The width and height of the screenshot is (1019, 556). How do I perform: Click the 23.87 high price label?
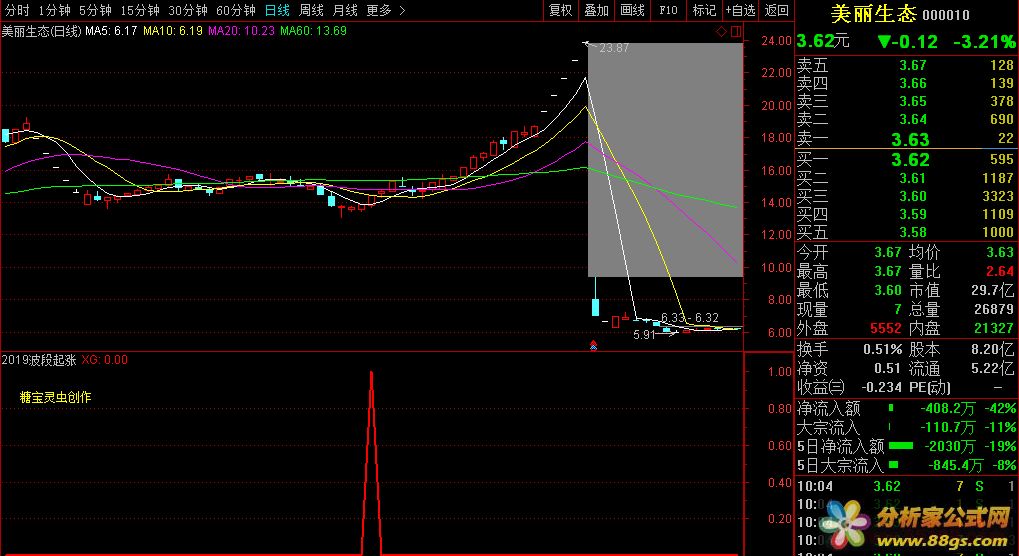click(x=614, y=47)
